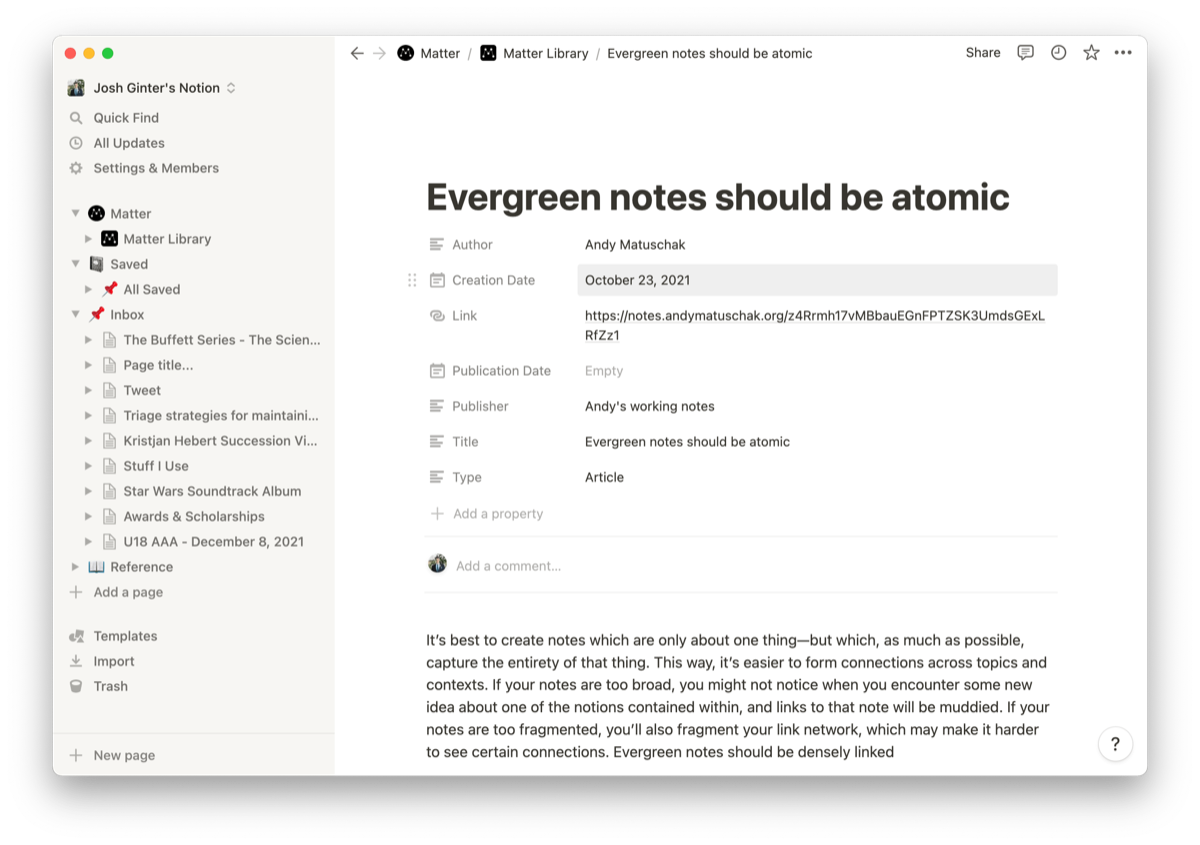Click the Matter page icon in sidebar
Screen dimensions: 1200x845
[x=96, y=213]
